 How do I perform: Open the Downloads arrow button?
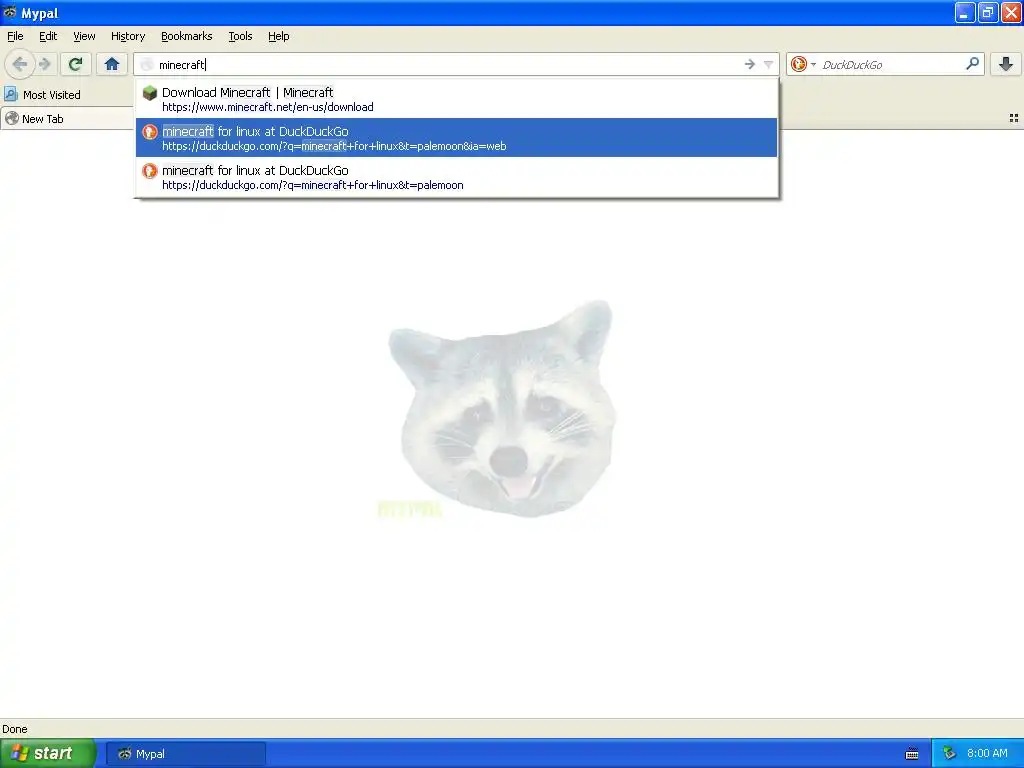pyautogui.click(x=1006, y=64)
